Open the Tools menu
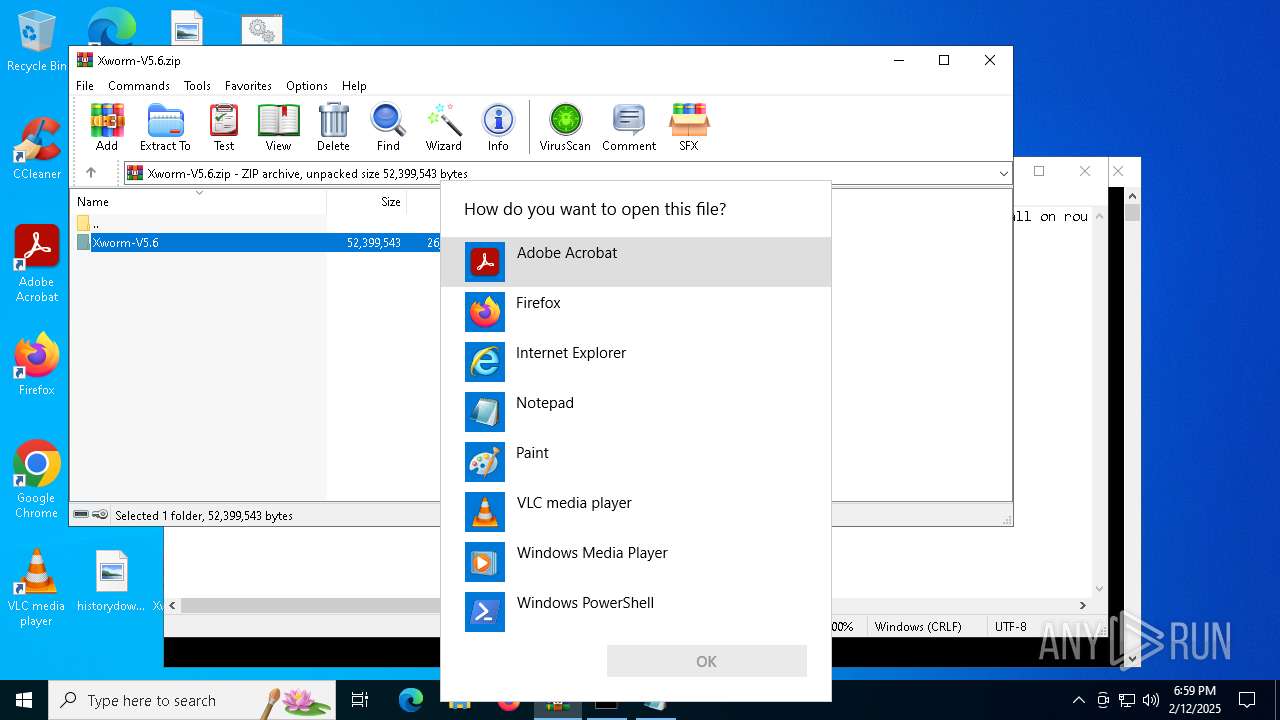 pyautogui.click(x=197, y=86)
